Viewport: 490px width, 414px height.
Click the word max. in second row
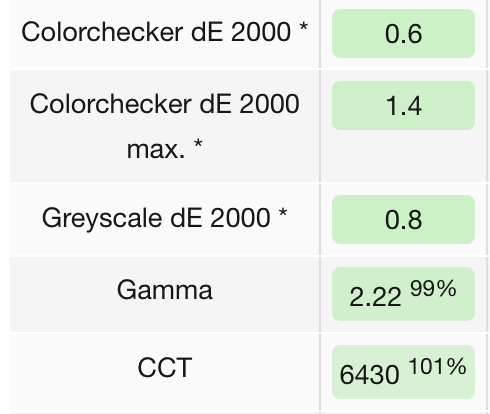point(156,150)
